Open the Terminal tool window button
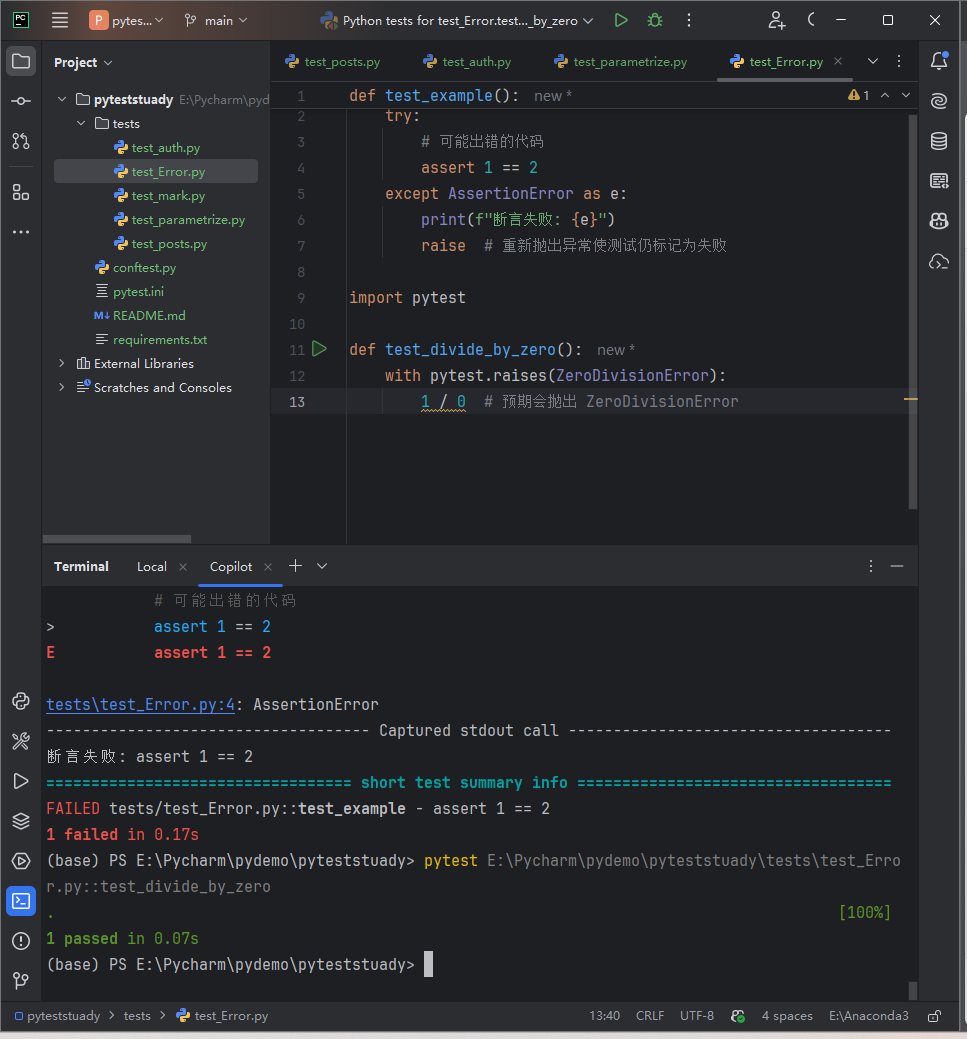Image resolution: width=967 pixels, height=1039 pixels. coord(21,901)
